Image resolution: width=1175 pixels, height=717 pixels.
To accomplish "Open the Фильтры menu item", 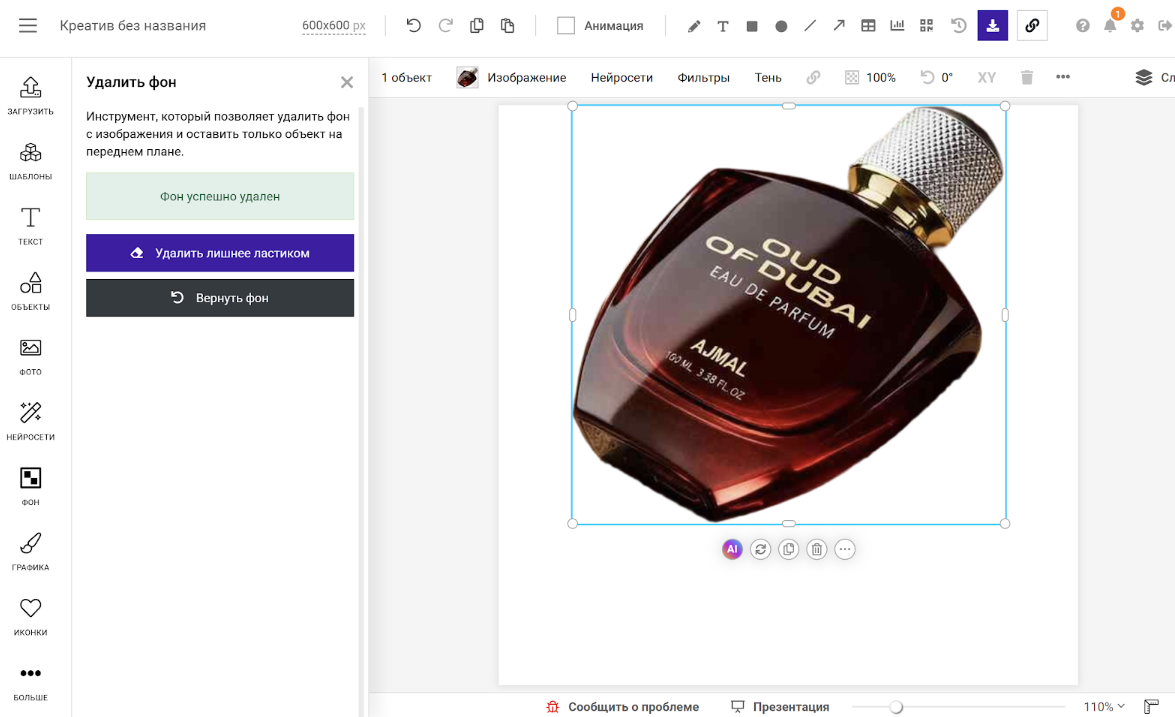I will (x=703, y=77).
